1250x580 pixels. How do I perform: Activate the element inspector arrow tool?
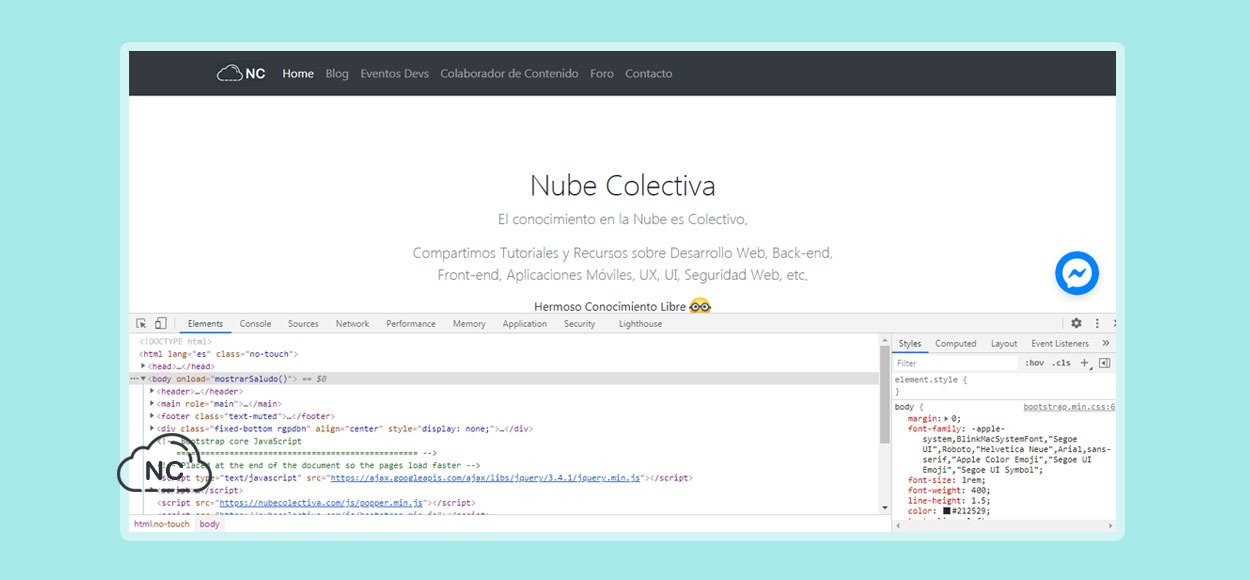pos(141,323)
